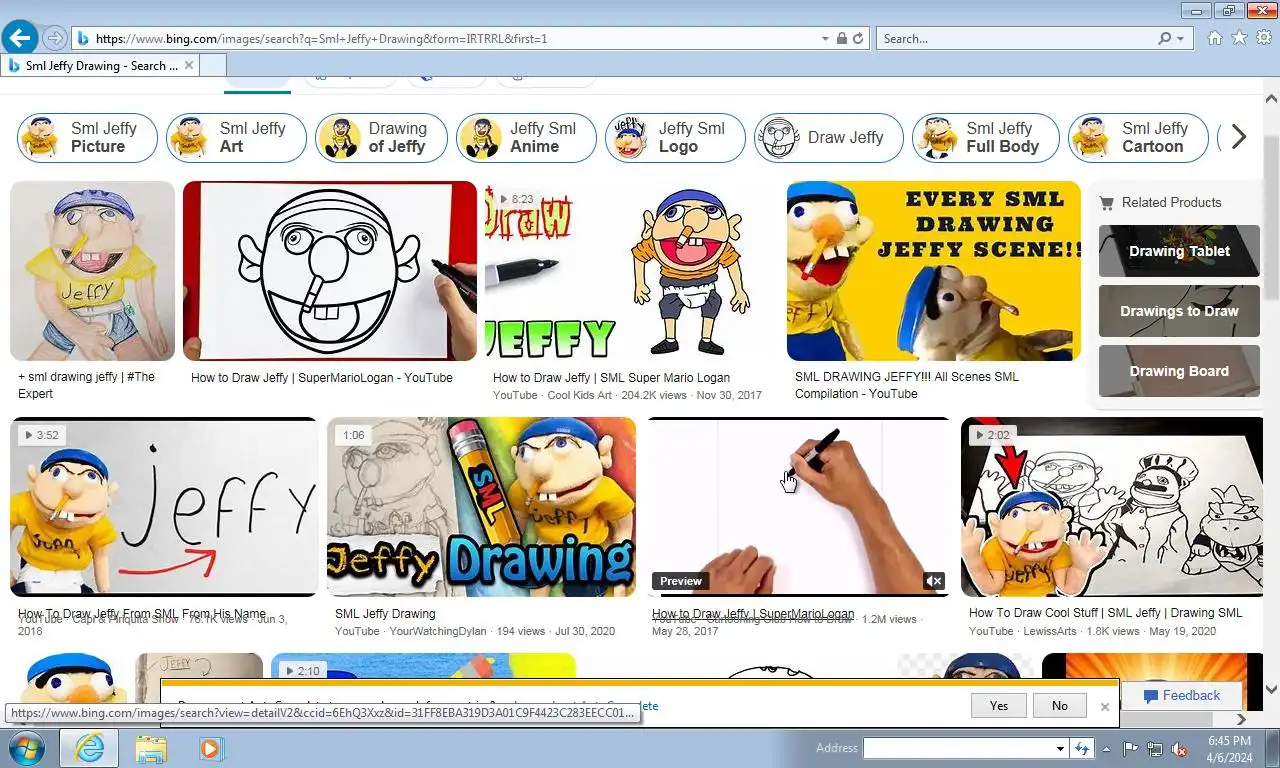Open the Drawings to Draw related product
1280x768 pixels.
coord(1179,311)
